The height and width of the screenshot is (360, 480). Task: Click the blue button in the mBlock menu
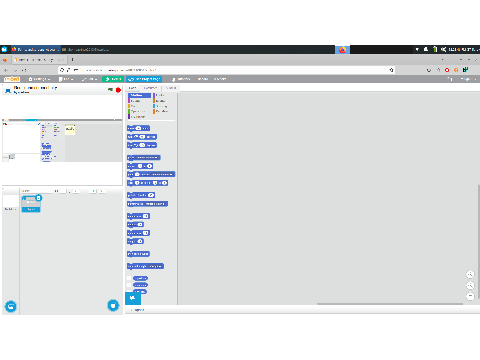(144, 79)
